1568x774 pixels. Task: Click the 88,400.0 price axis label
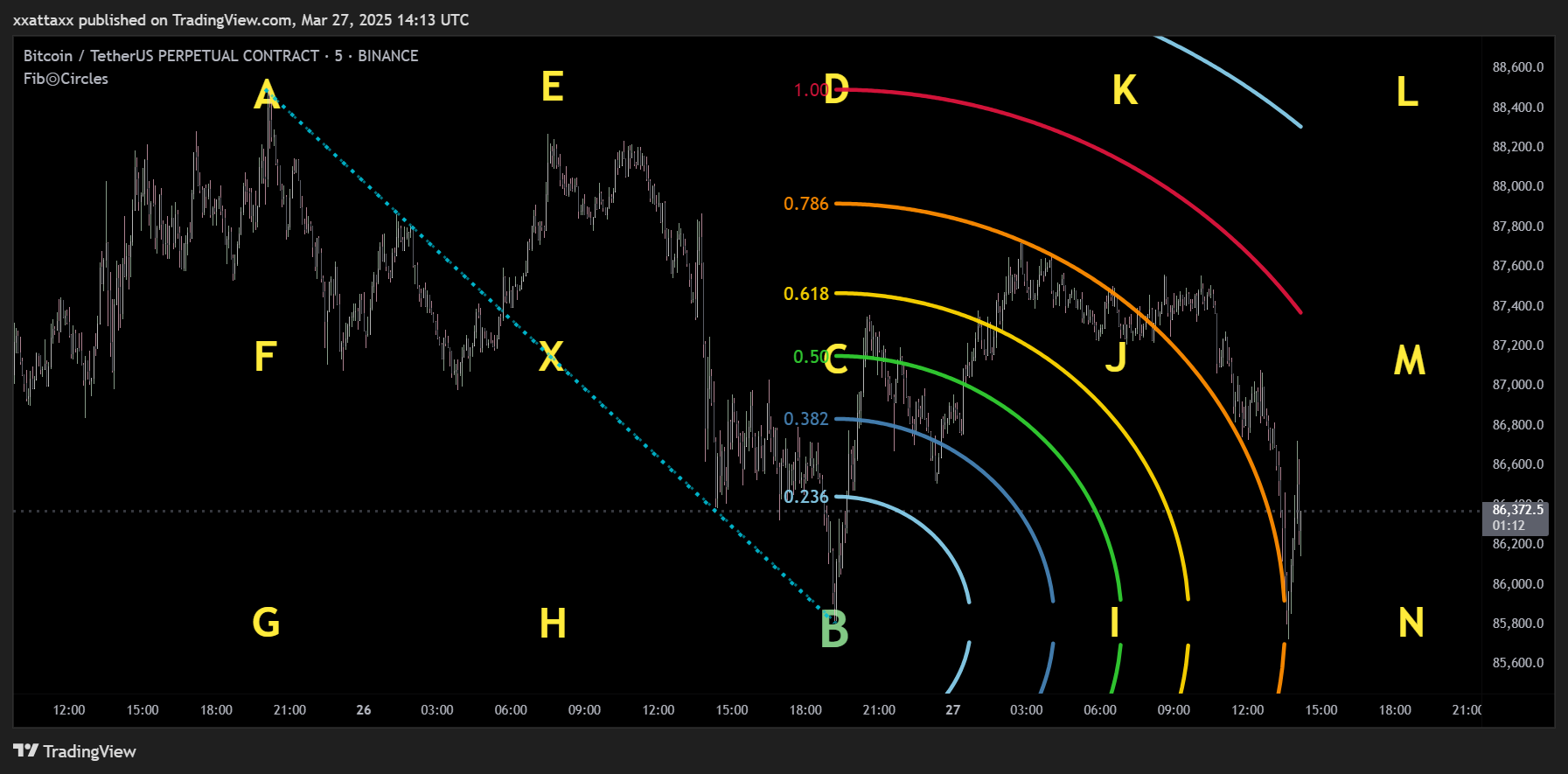point(1518,107)
